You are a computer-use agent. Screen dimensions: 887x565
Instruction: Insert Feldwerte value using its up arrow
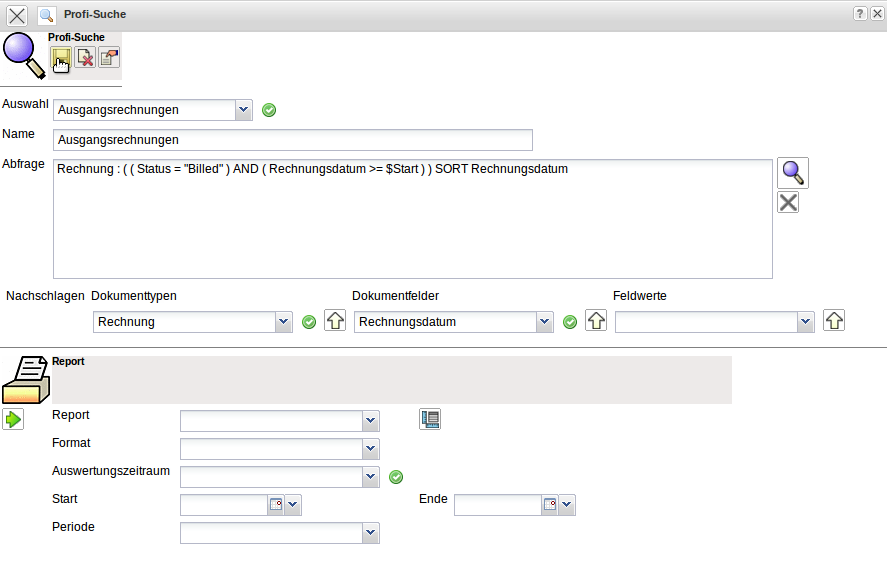coord(834,321)
